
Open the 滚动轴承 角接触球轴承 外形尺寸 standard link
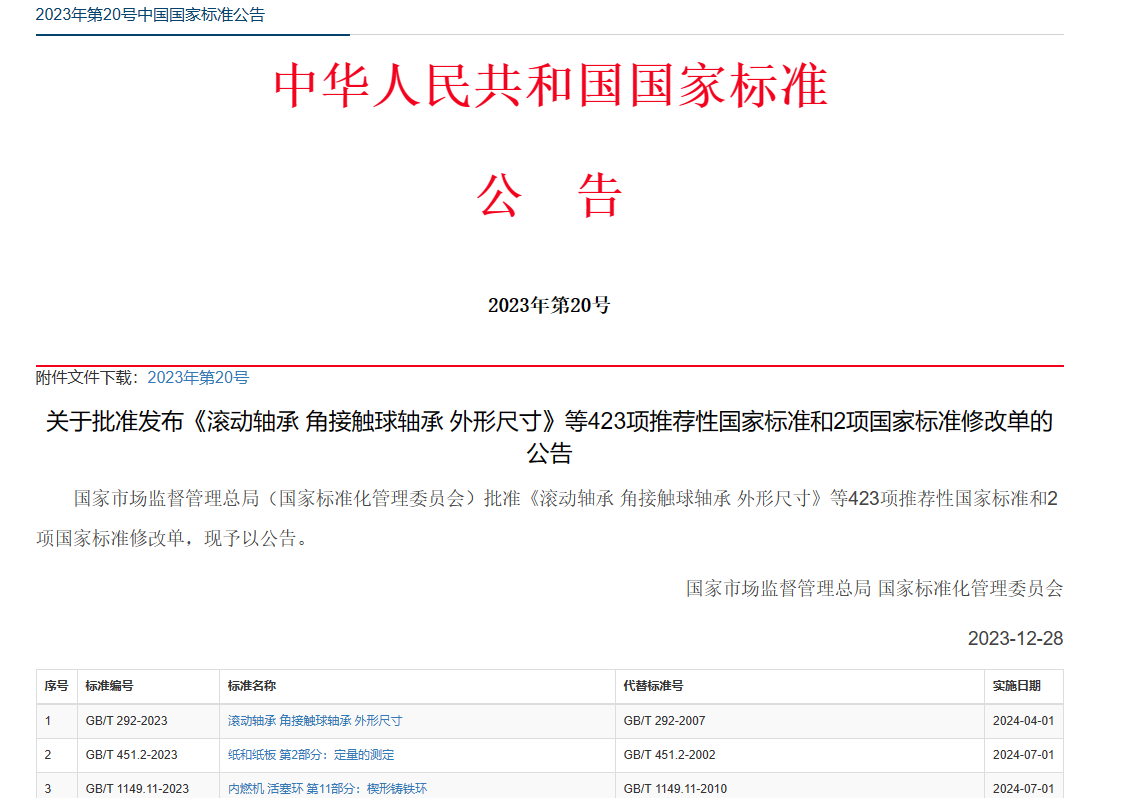(x=314, y=720)
